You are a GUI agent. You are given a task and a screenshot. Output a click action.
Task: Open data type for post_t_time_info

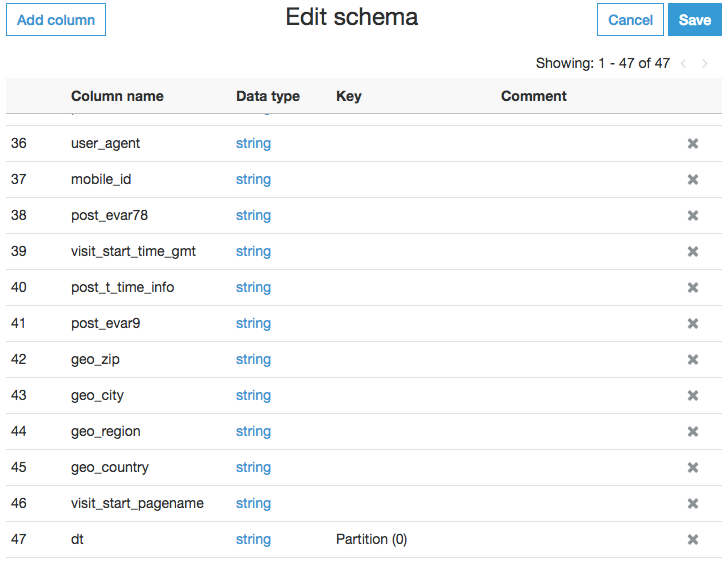pyautogui.click(x=253, y=287)
